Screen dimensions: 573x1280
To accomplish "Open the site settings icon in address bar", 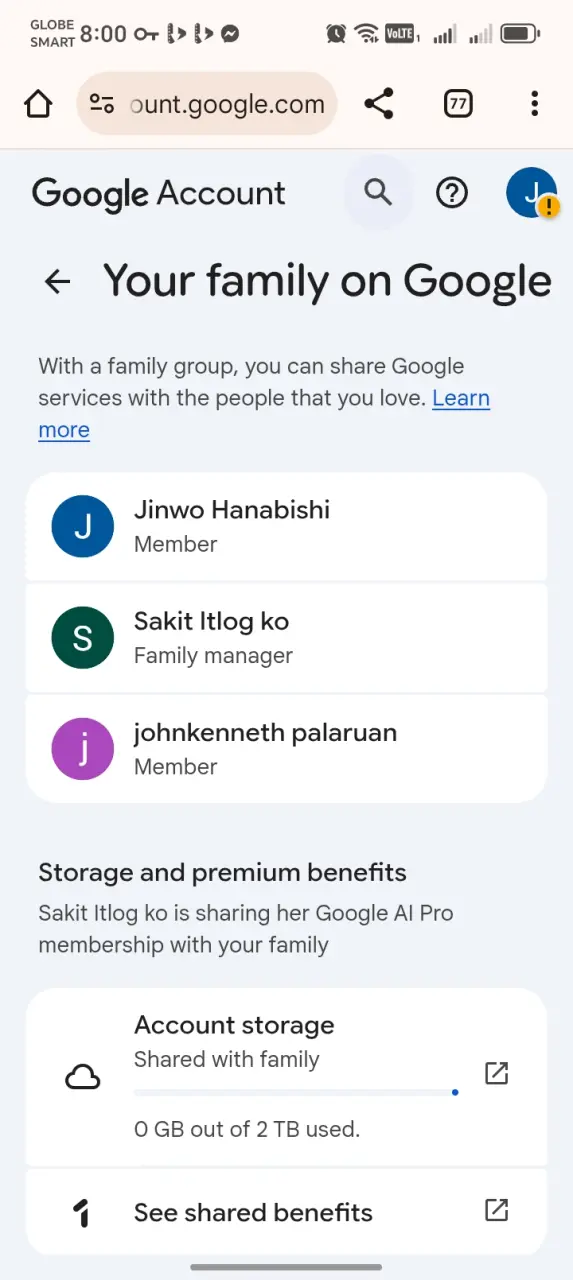I will (102, 104).
